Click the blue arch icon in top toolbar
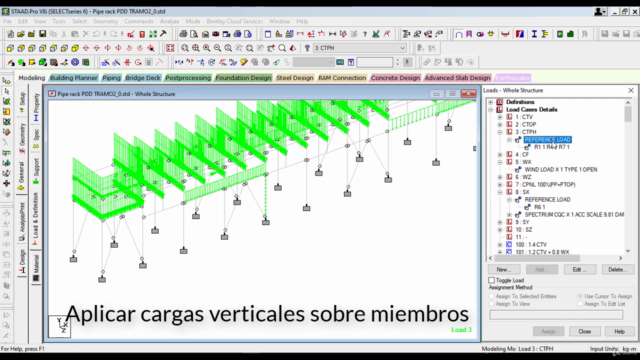The image size is (640, 360). tap(459, 34)
